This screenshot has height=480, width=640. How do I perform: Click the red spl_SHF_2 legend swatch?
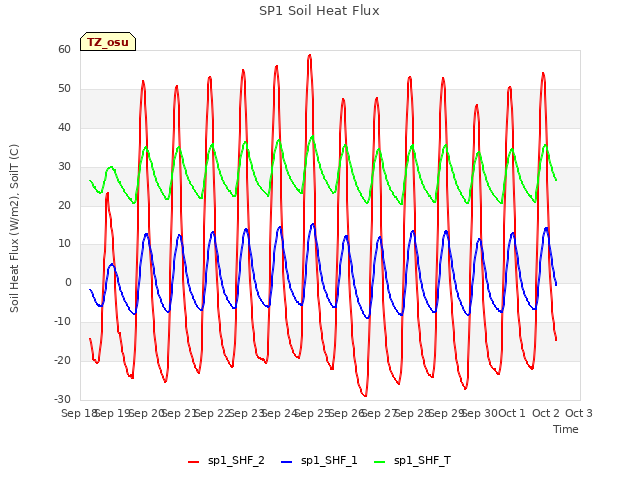click(193, 462)
